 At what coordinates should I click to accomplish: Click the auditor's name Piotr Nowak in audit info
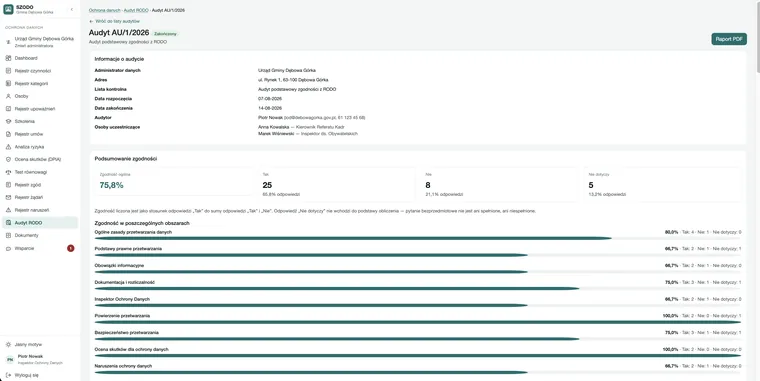270,117
